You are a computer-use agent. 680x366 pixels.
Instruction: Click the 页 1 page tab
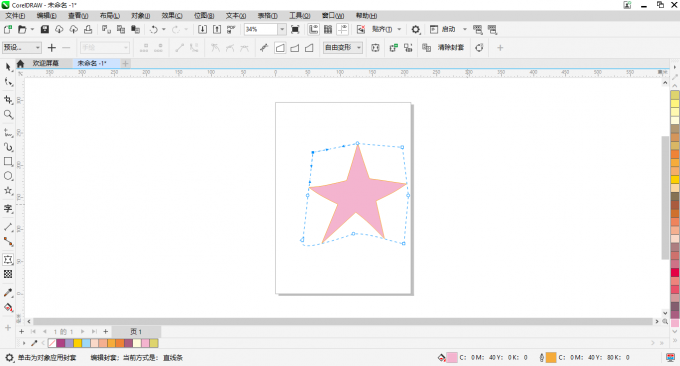click(x=136, y=332)
